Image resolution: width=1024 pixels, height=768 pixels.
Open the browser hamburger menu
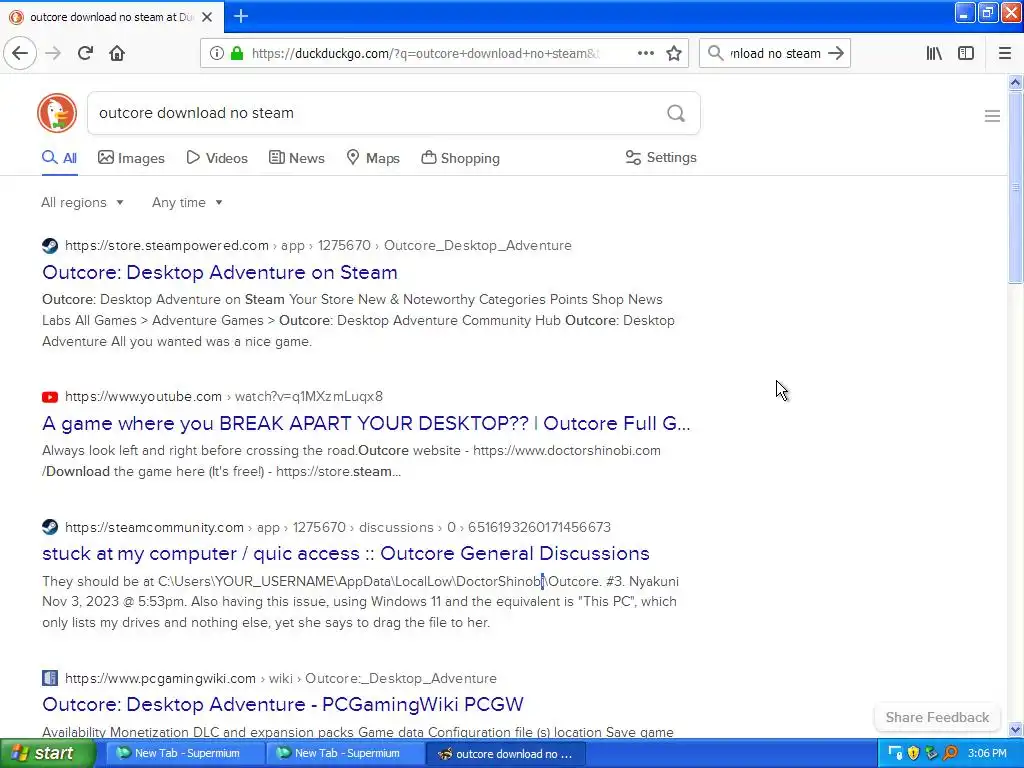(1005, 53)
